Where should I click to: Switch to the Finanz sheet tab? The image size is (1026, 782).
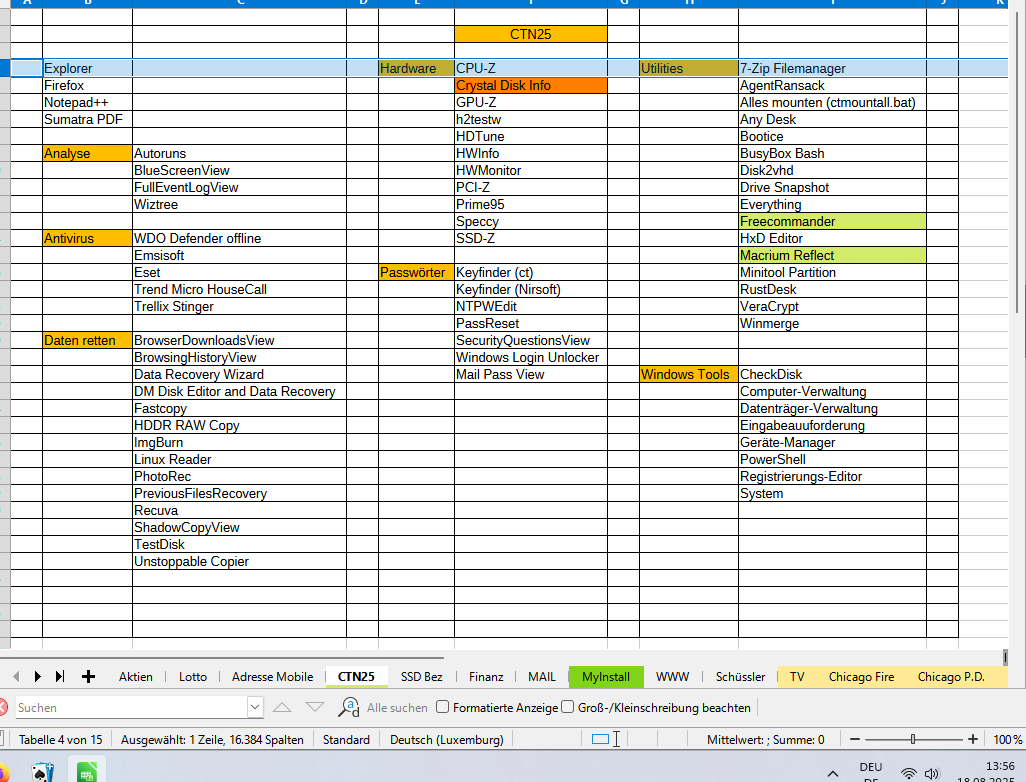[486, 677]
